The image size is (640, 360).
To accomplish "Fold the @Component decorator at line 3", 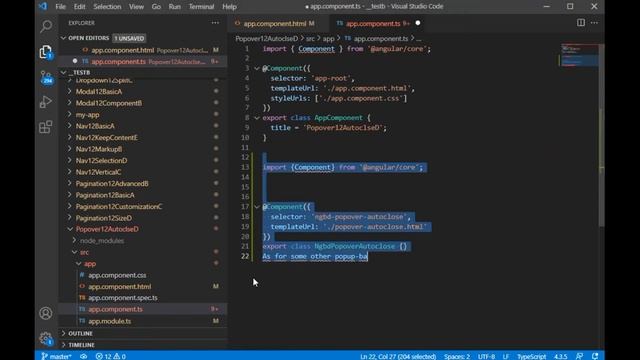I will 257,69.
